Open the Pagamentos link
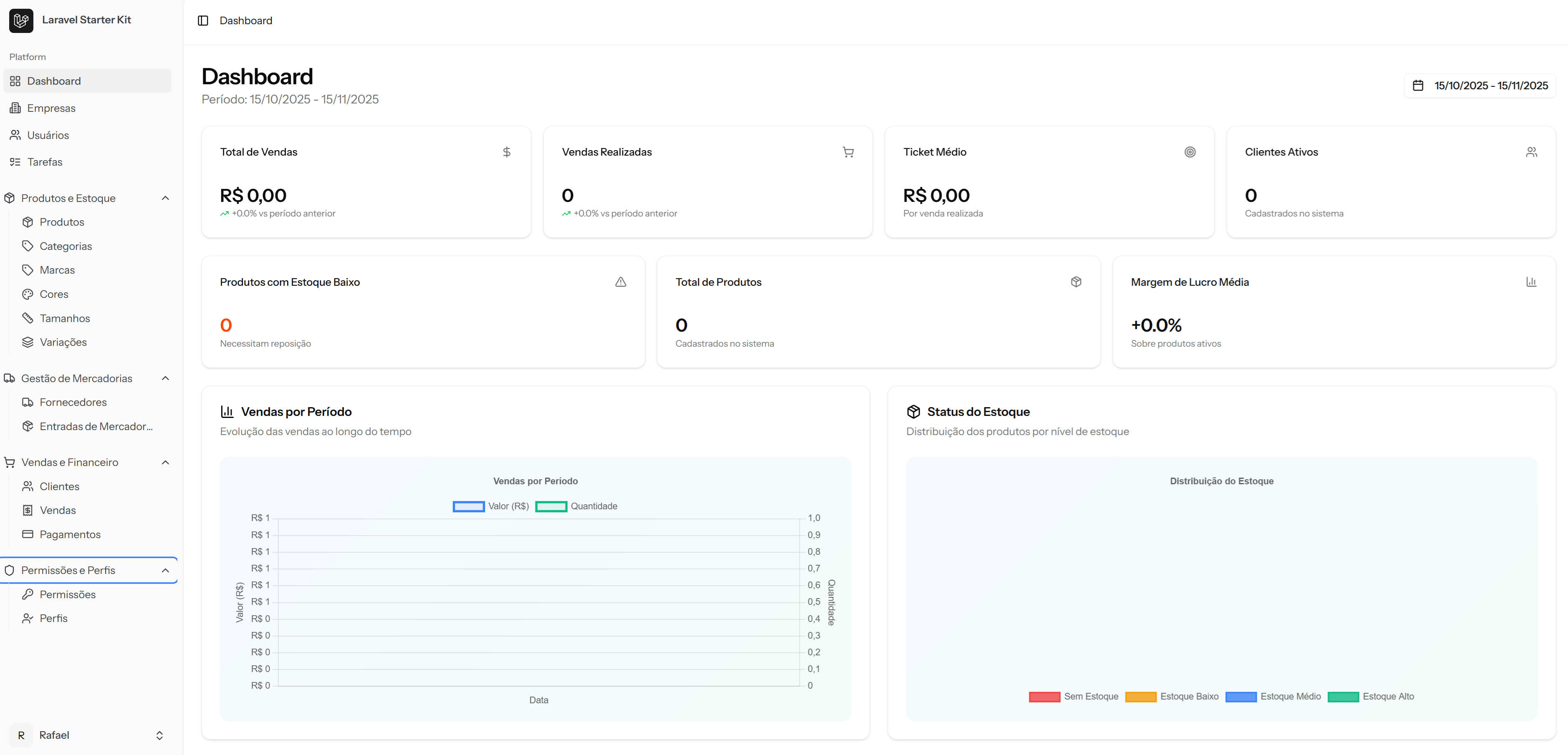Image resolution: width=1568 pixels, height=755 pixels. (x=70, y=534)
